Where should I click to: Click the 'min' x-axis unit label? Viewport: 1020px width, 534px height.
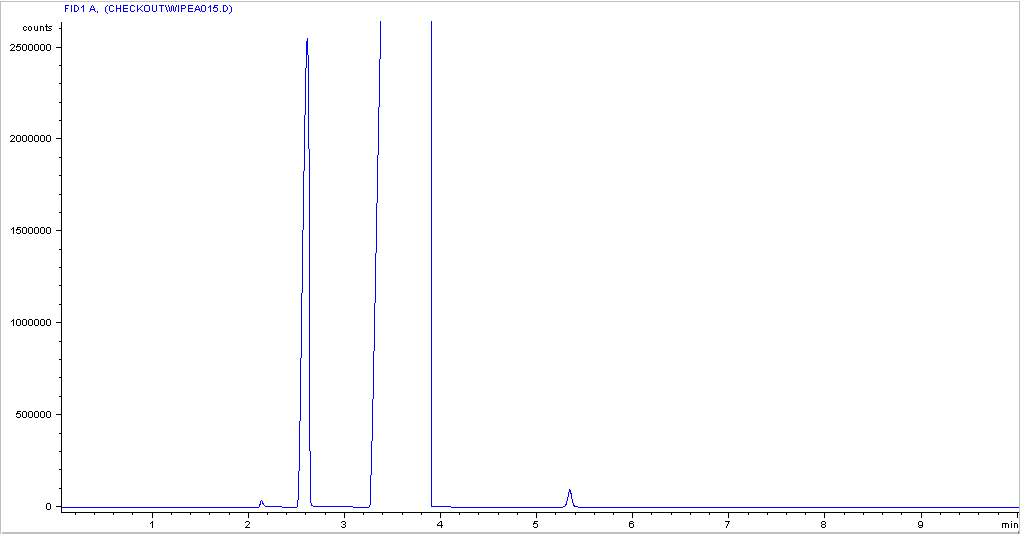click(1010, 524)
